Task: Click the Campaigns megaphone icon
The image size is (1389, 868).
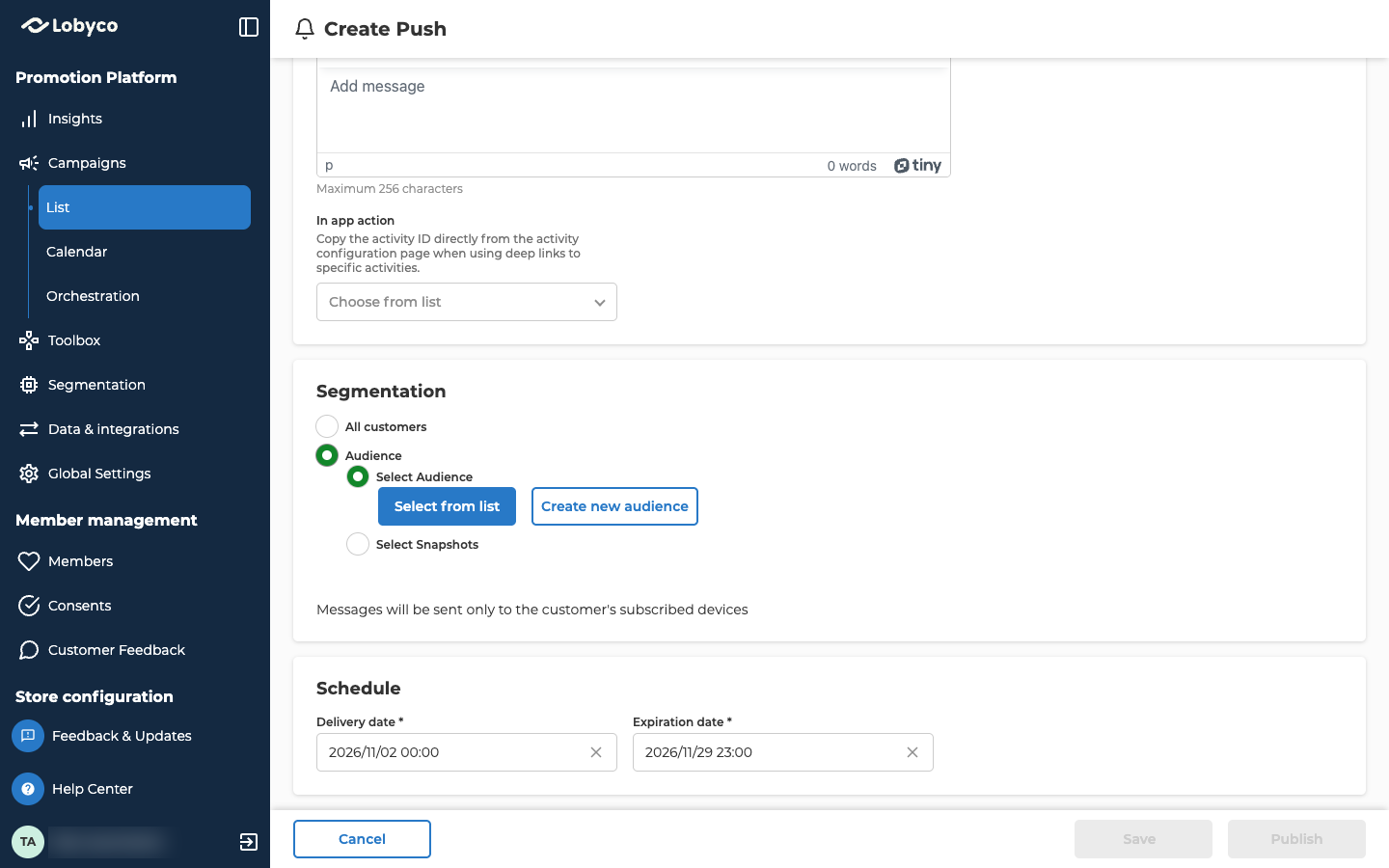Action: point(29,163)
